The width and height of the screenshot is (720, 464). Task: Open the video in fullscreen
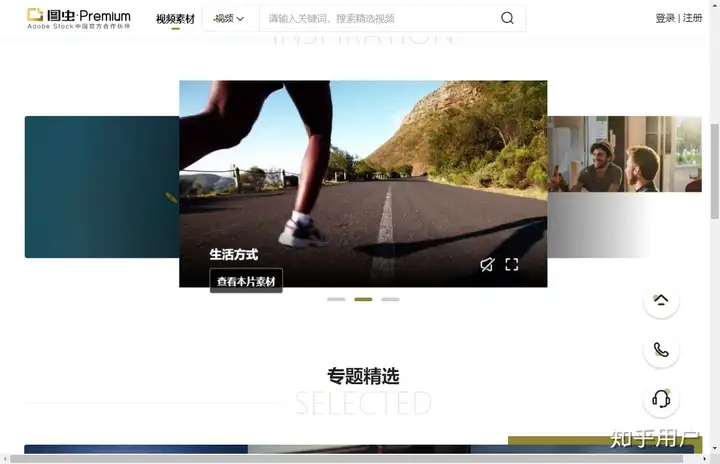(x=512, y=265)
